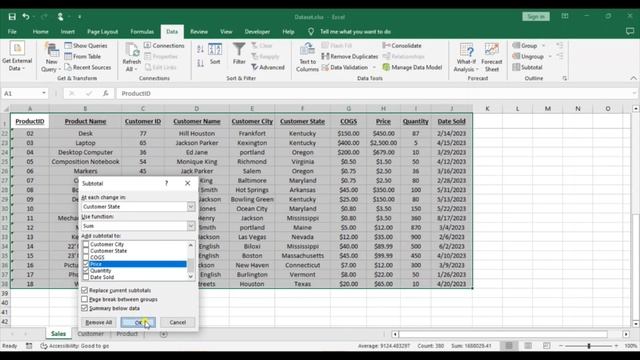Image resolution: width=640 pixels, height=360 pixels.
Task: Add a new sheet
Action: tap(164, 334)
